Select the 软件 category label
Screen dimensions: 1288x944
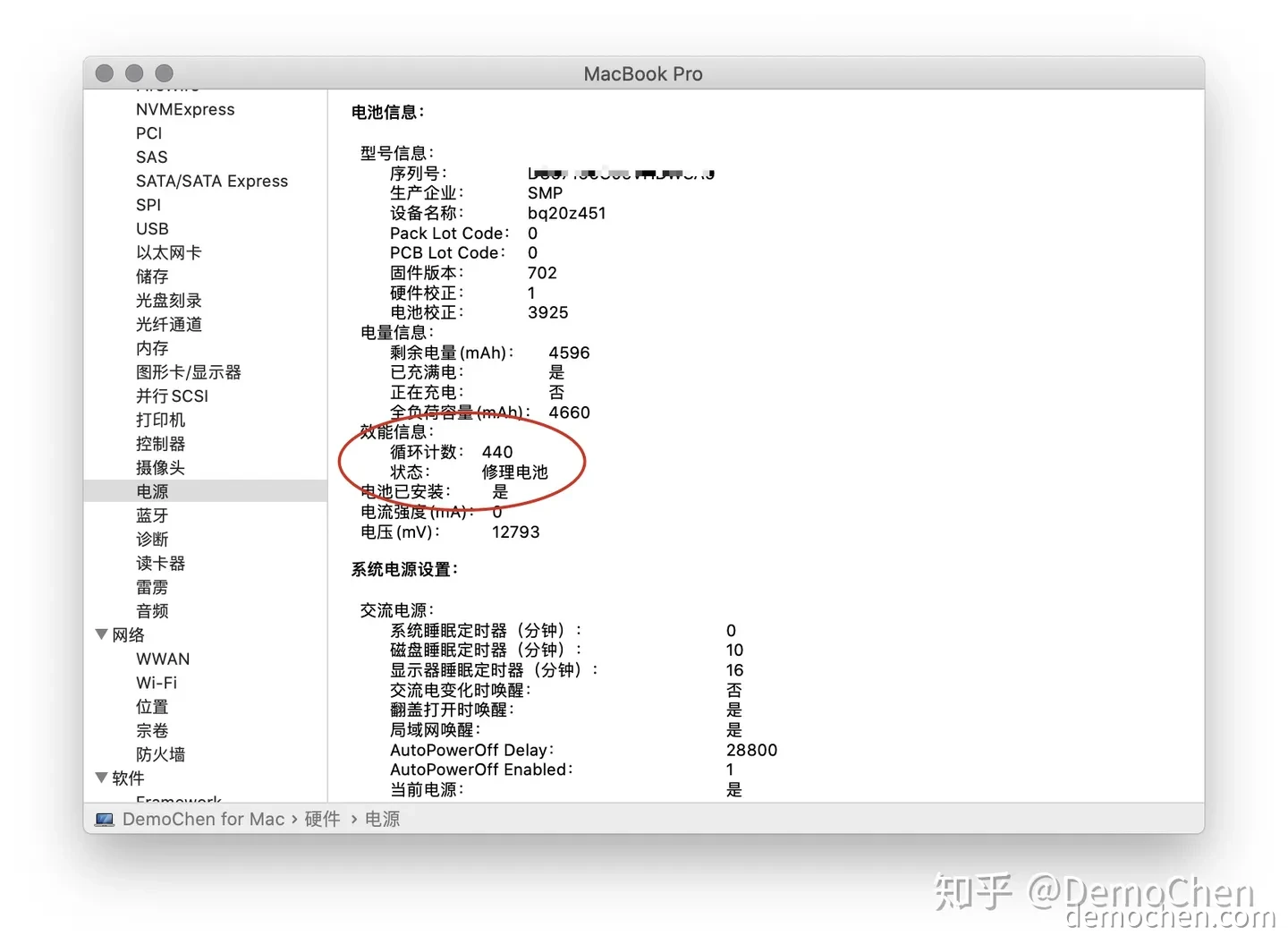pos(129,778)
